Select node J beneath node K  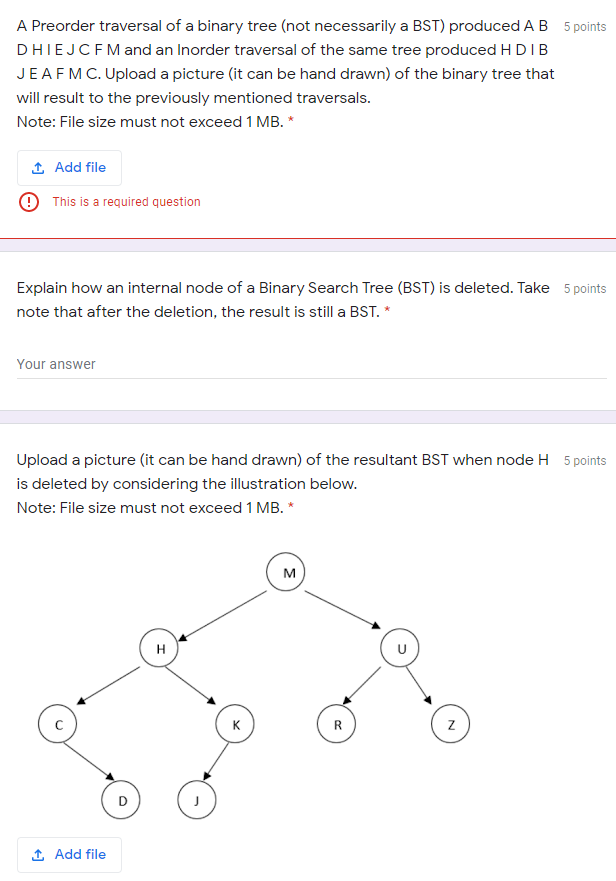[x=196, y=799]
